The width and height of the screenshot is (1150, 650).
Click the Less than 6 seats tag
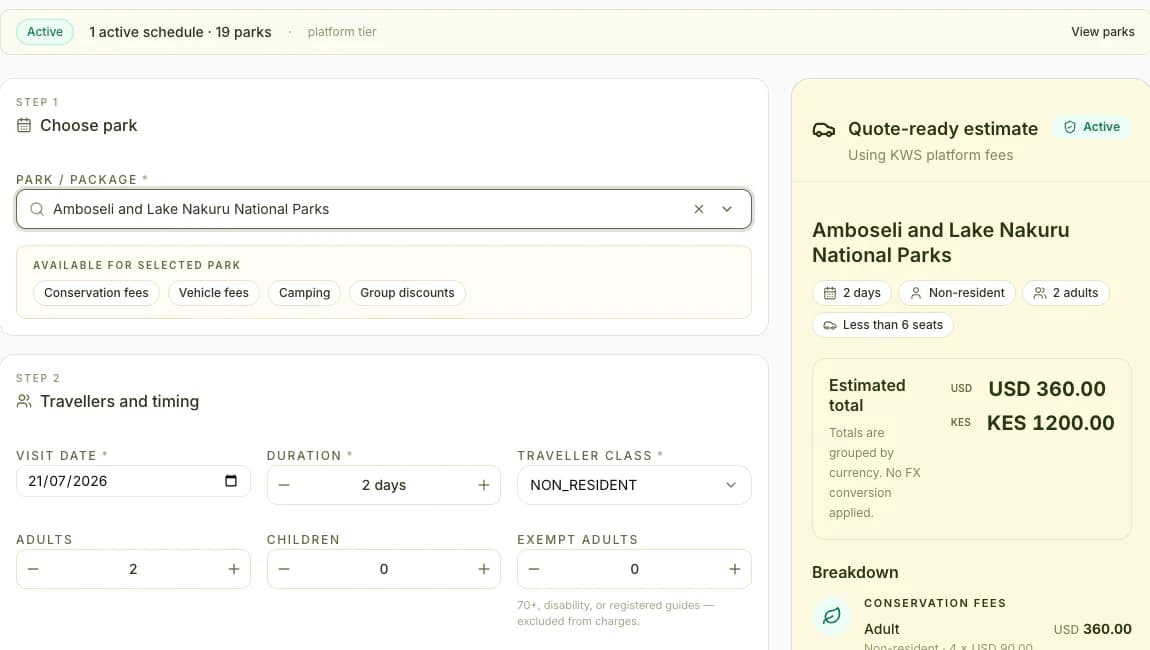pyautogui.click(x=882, y=324)
